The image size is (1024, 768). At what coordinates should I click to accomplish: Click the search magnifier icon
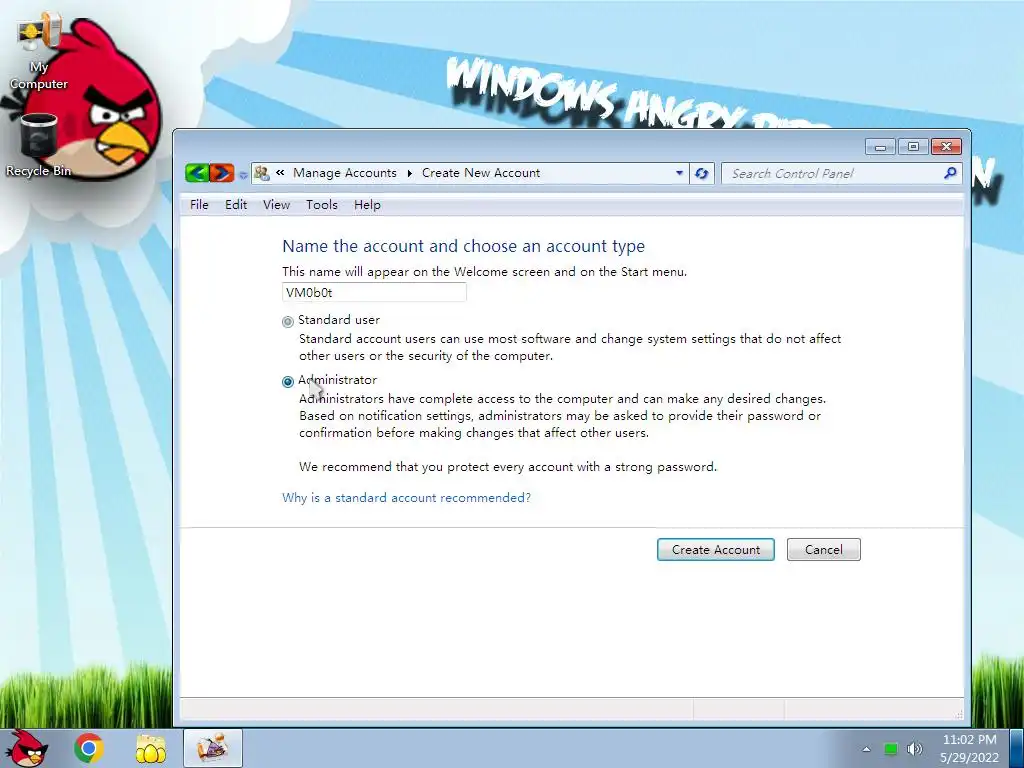(x=950, y=173)
